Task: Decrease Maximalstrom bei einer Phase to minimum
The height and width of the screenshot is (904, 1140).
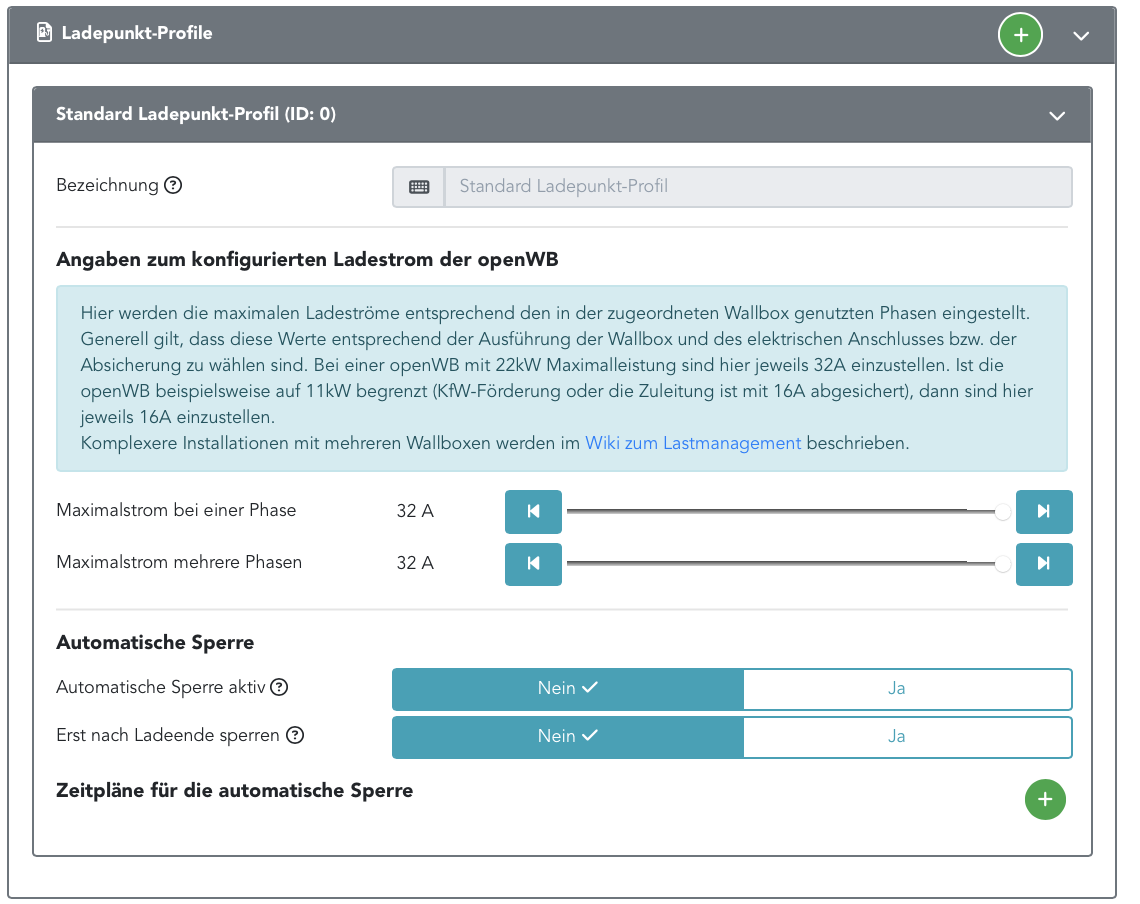Action: click(533, 512)
